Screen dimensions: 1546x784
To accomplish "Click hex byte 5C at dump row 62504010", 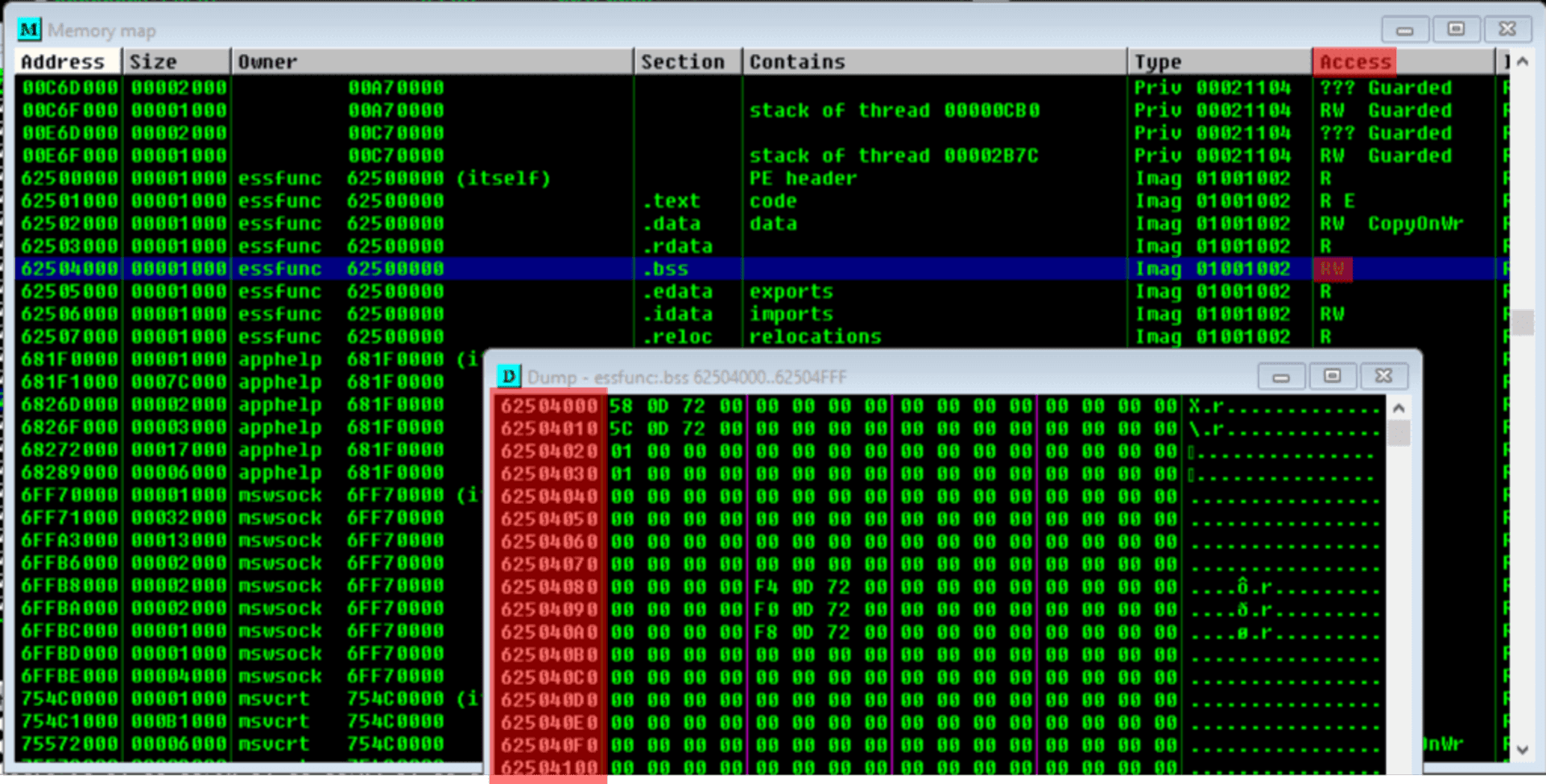I will (621, 428).
